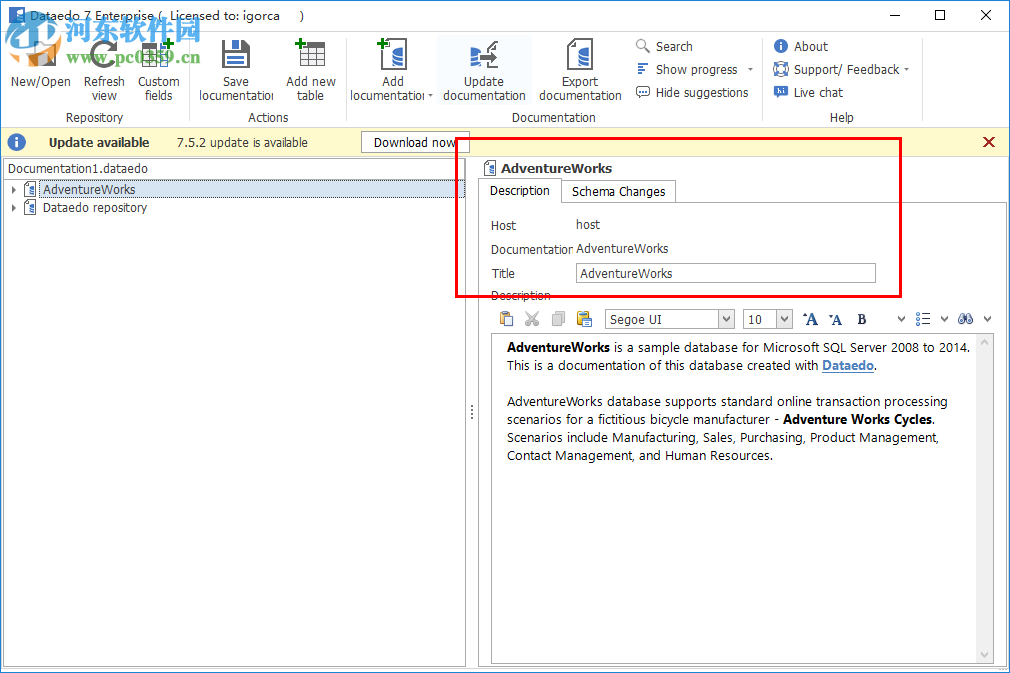This screenshot has width=1010, height=673.
Task: Start Live chat from Help group
Action: (x=808, y=93)
